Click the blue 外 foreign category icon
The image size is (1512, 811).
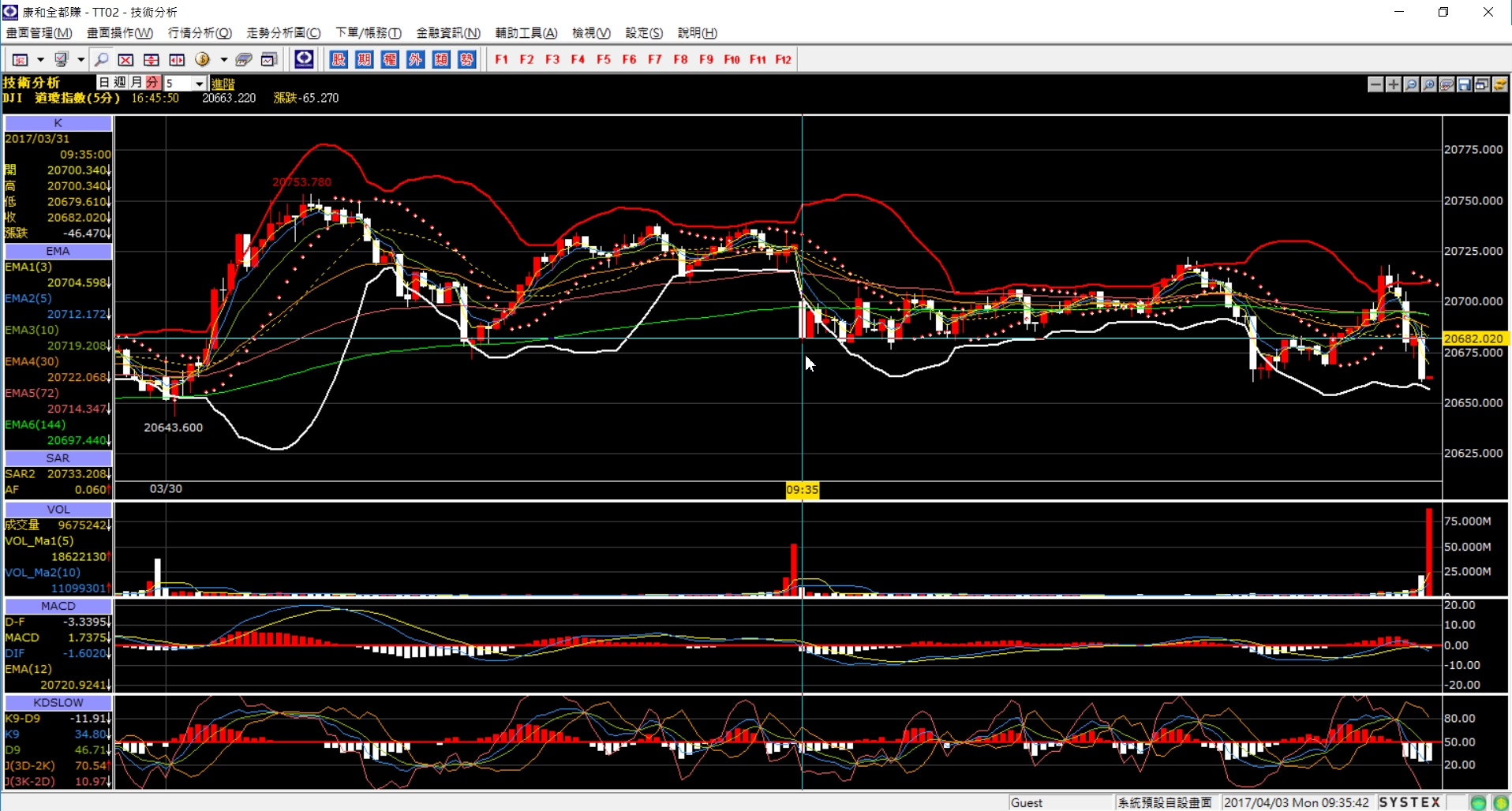click(x=415, y=59)
